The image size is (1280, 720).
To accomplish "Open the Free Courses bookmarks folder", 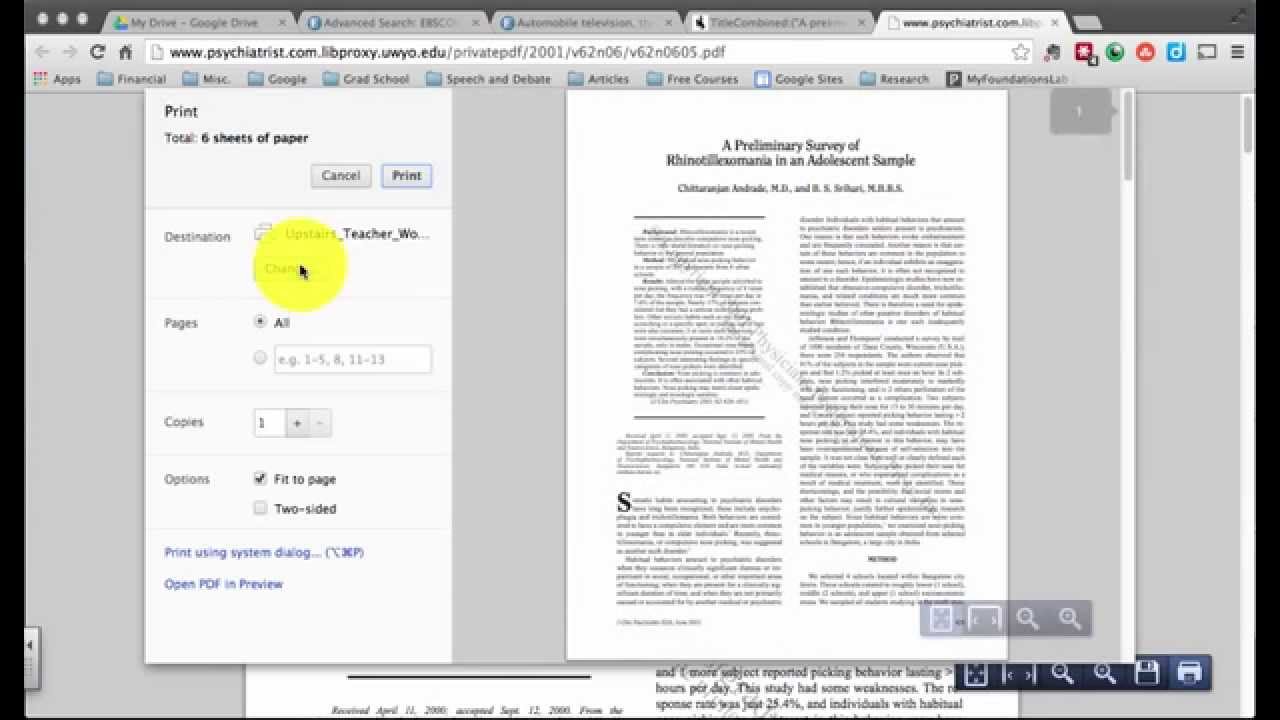I will point(692,79).
